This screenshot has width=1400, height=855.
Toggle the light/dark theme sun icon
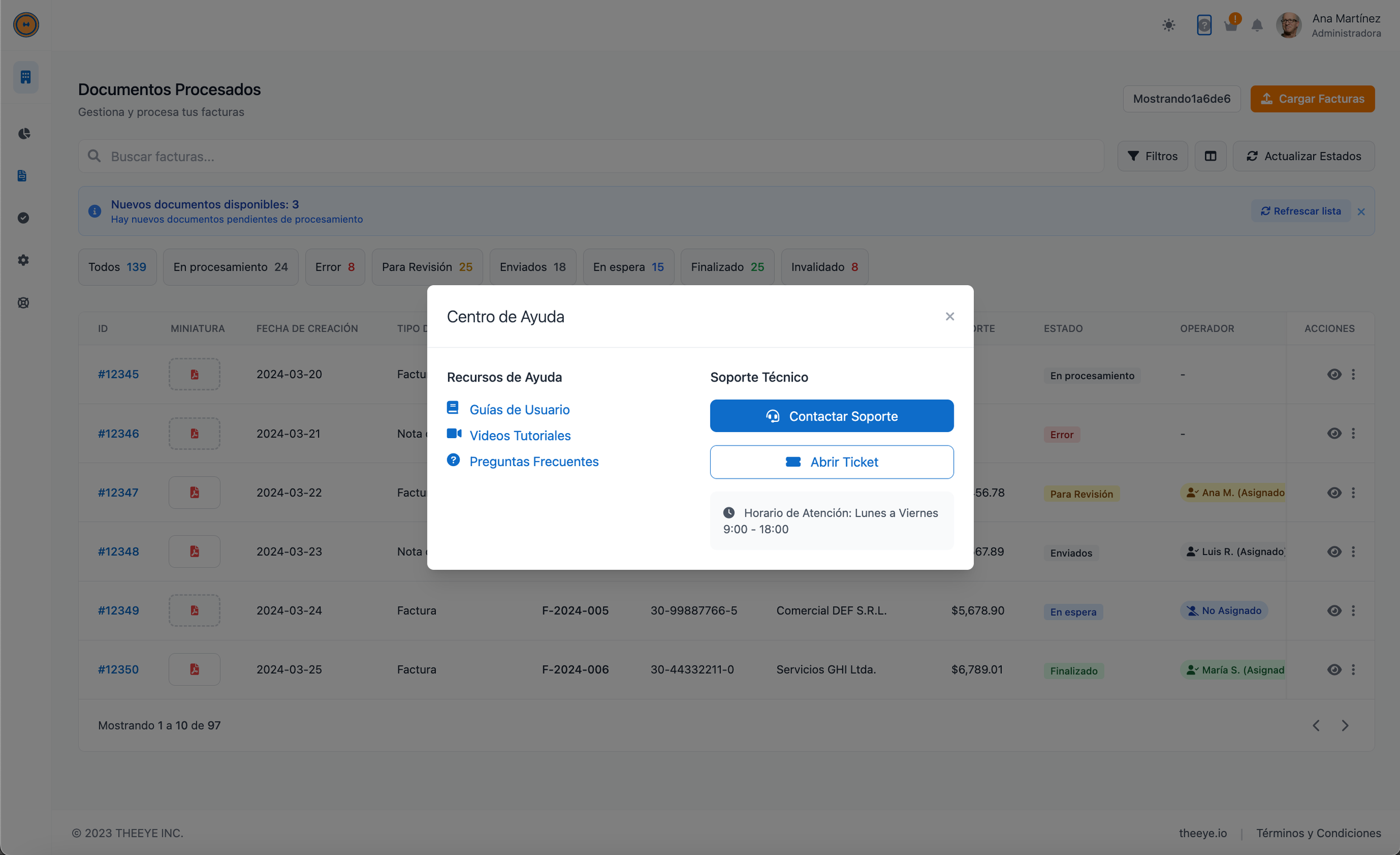pyautogui.click(x=1168, y=25)
